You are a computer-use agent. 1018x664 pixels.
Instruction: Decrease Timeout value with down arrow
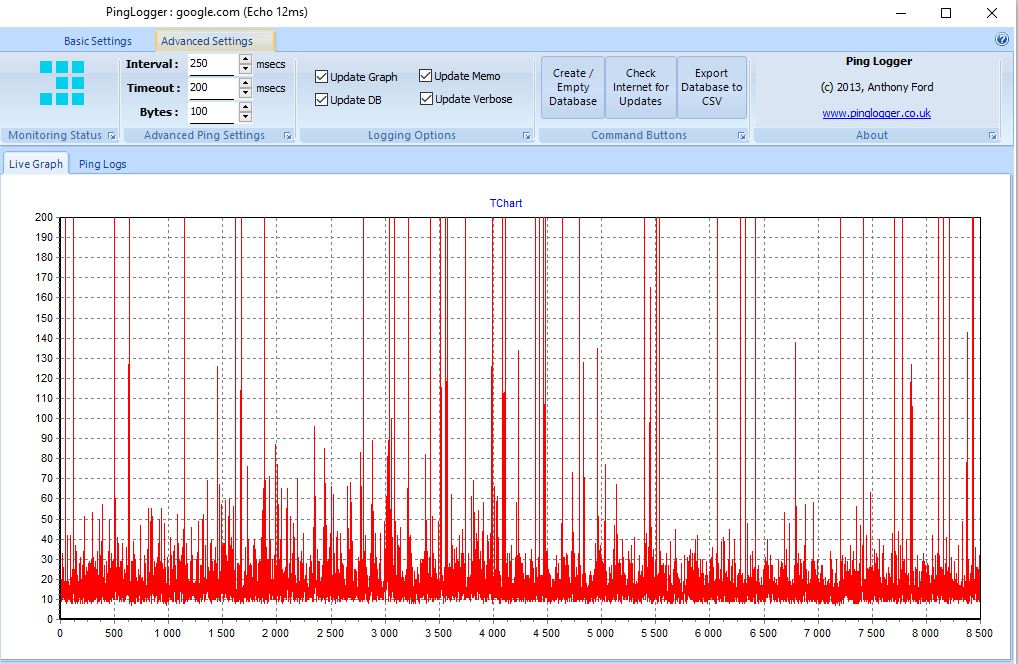pos(246,94)
